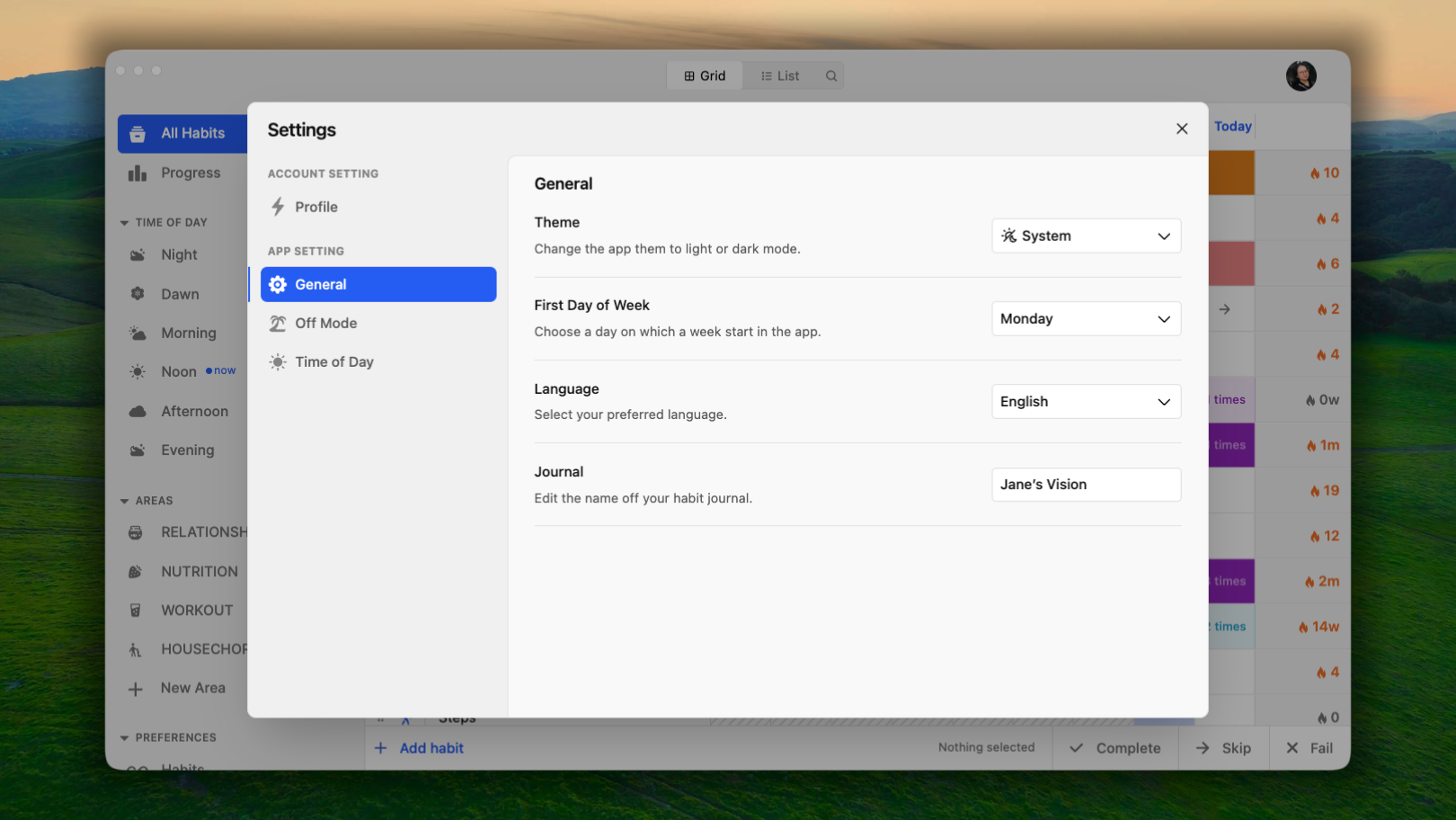
Task: Click the Afternoon cloud icon
Action: 138,411
